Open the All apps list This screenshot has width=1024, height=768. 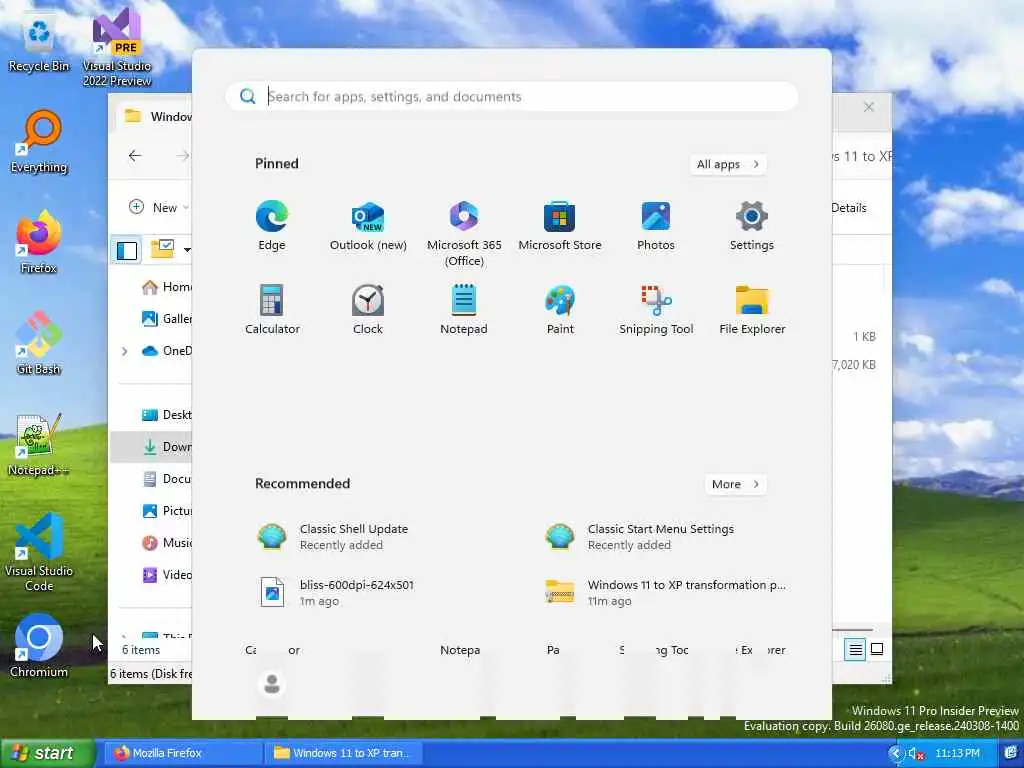pyautogui.click(x=728, y=164)
